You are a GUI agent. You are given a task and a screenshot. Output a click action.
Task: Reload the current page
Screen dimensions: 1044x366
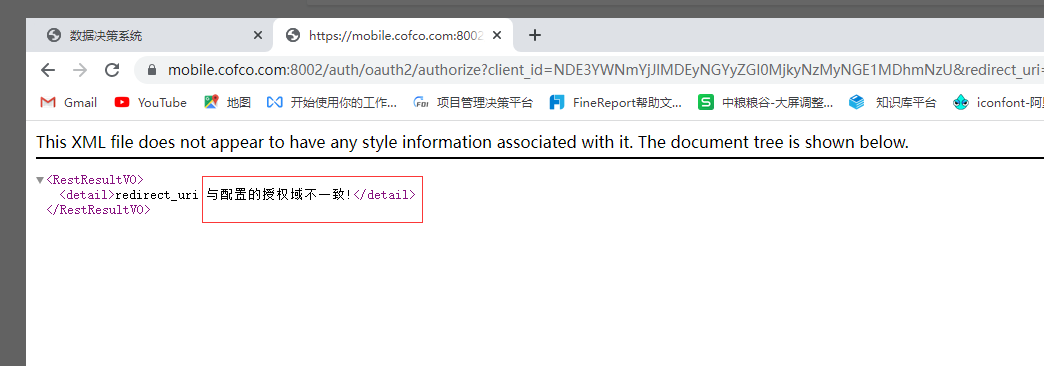click(112, 70)
